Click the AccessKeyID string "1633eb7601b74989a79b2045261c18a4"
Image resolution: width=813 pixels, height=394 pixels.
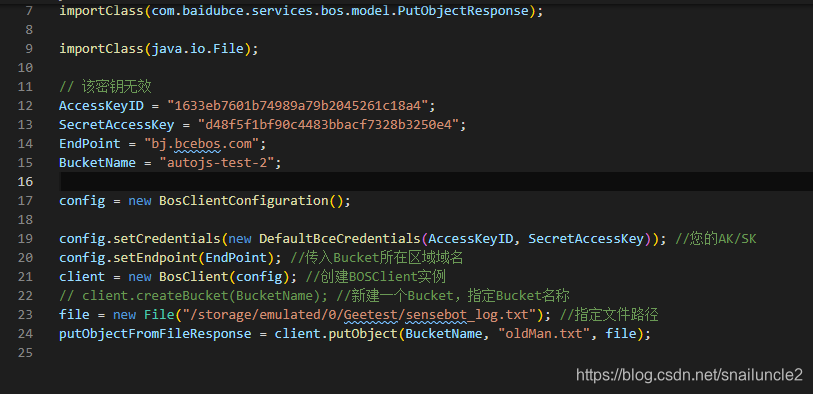click(x=298, y=106)
